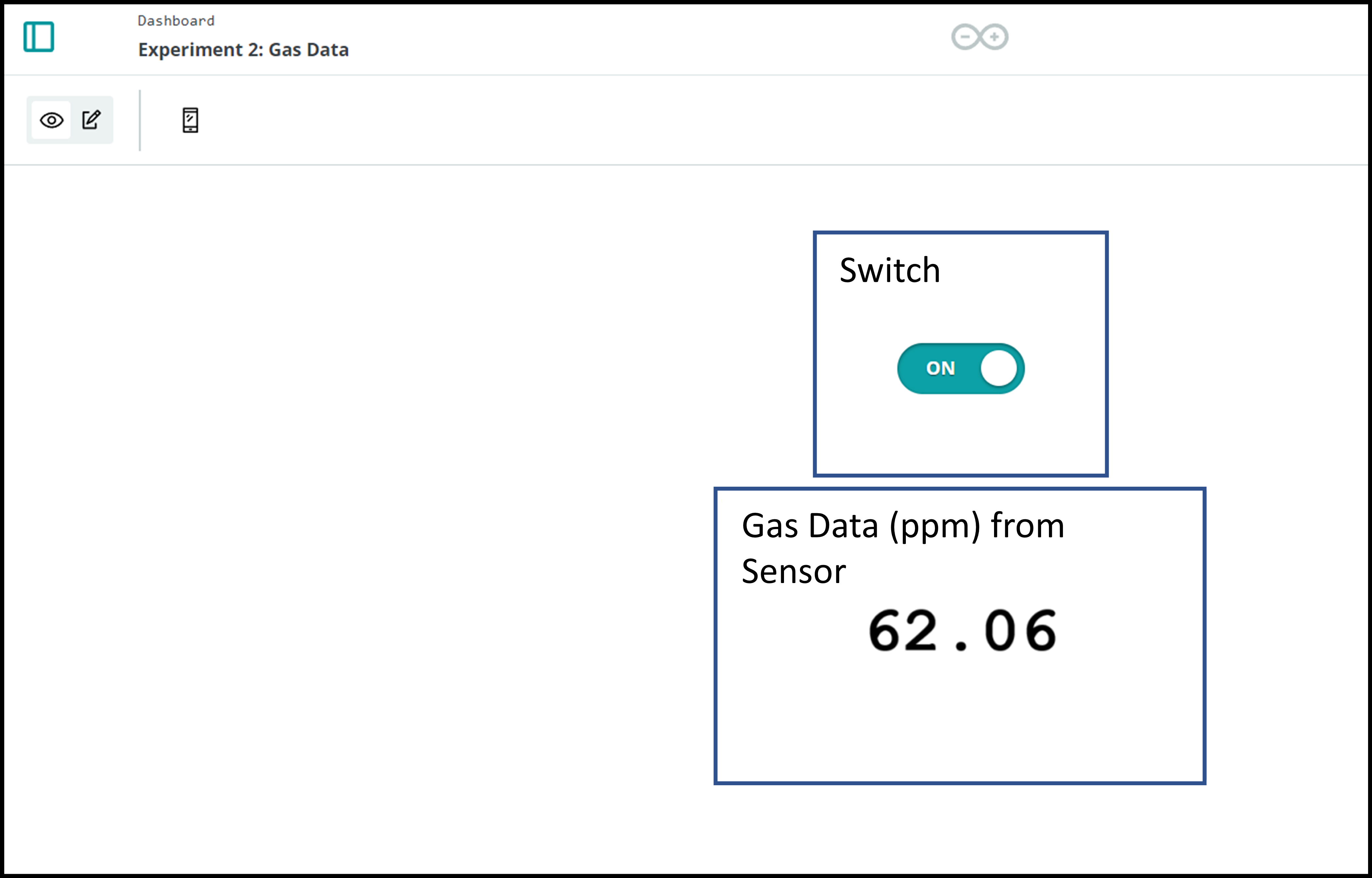Click the digits 62 in the gas value
The height and width of the screenshot is (878, 1372).
[x=902, y=630]
